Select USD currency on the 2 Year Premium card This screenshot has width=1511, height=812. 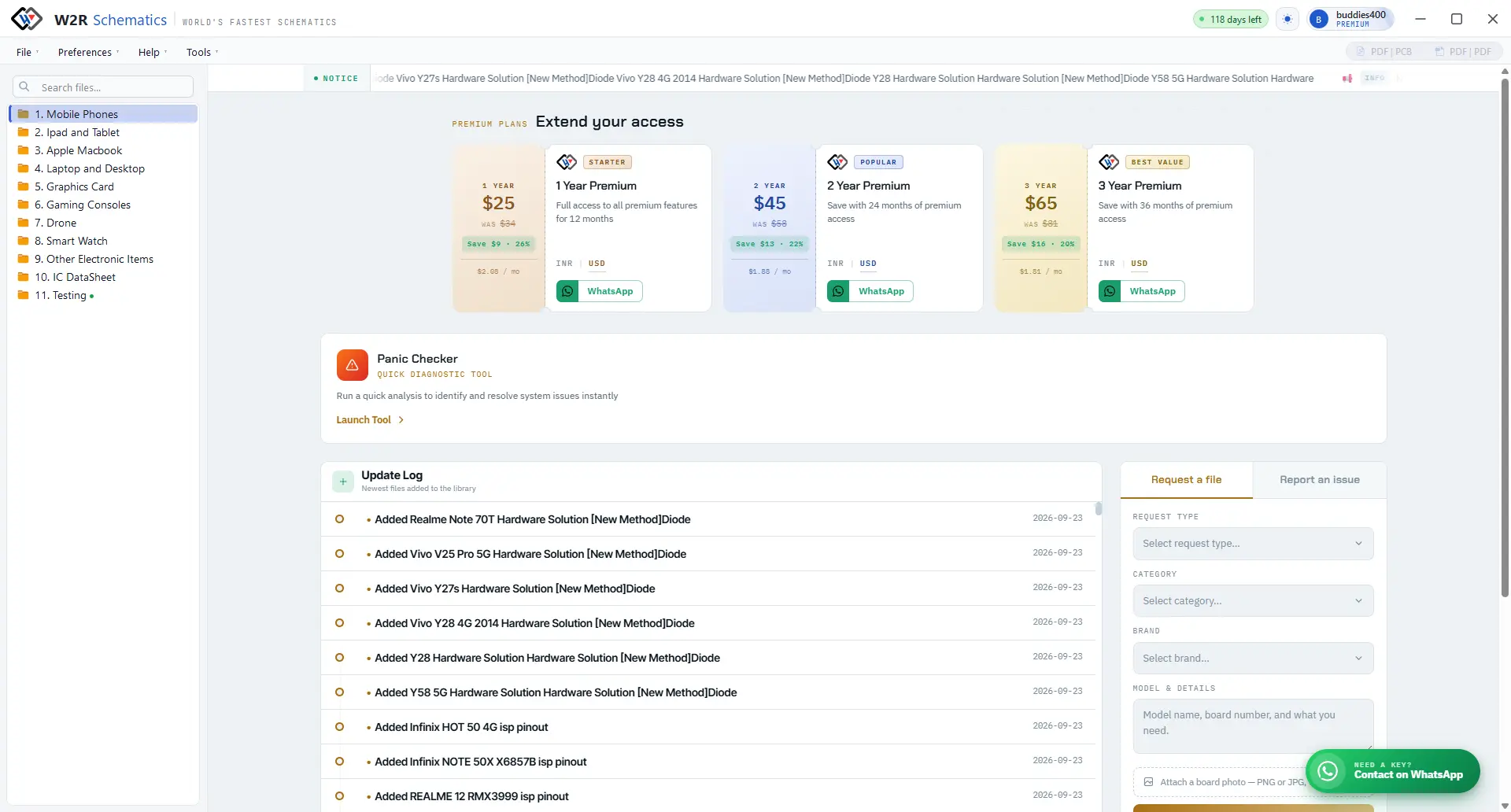(868, 264)
